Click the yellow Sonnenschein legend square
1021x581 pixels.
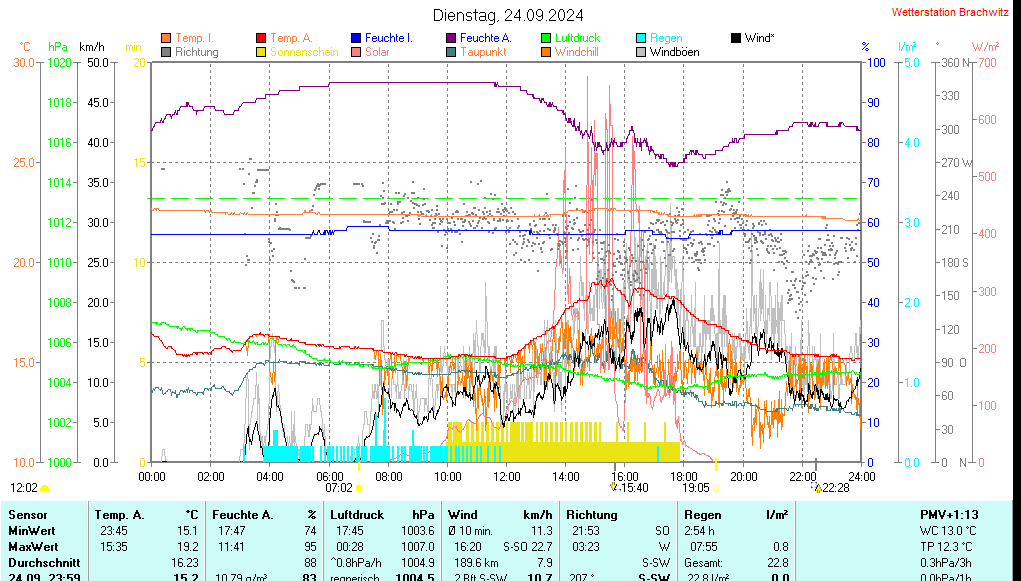[262, 52]
